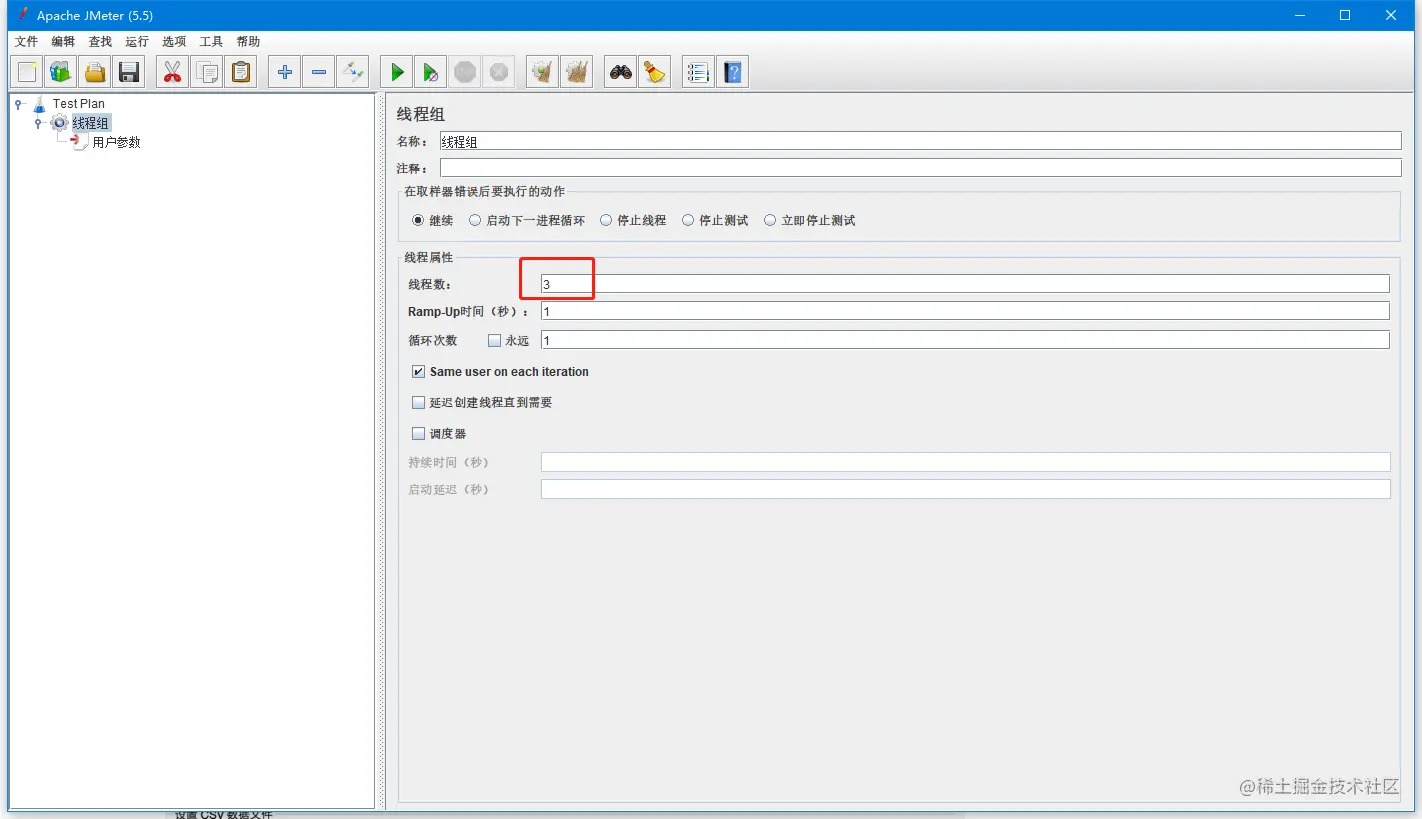1422x819 pixels.
Task: Open Help with question mark icon
Action: pyautogui.click(x=733, y=72)
